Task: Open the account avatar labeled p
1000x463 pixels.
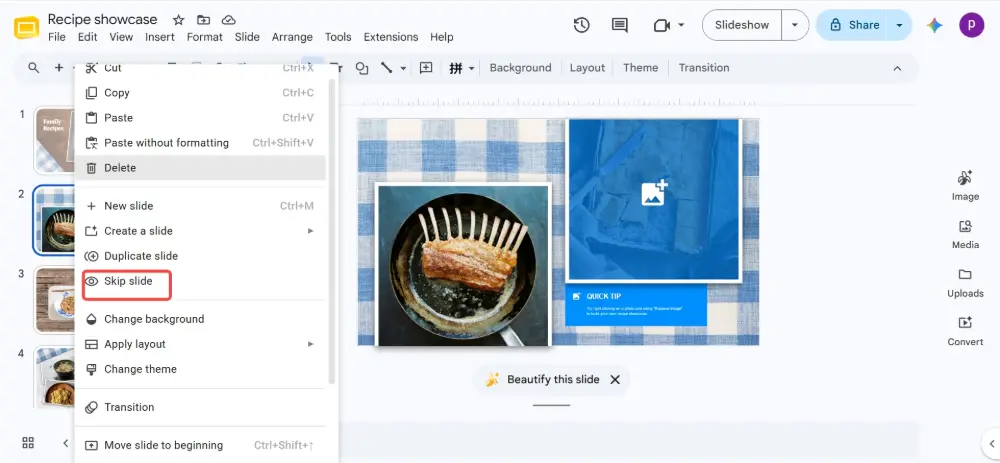Action: 971,25
